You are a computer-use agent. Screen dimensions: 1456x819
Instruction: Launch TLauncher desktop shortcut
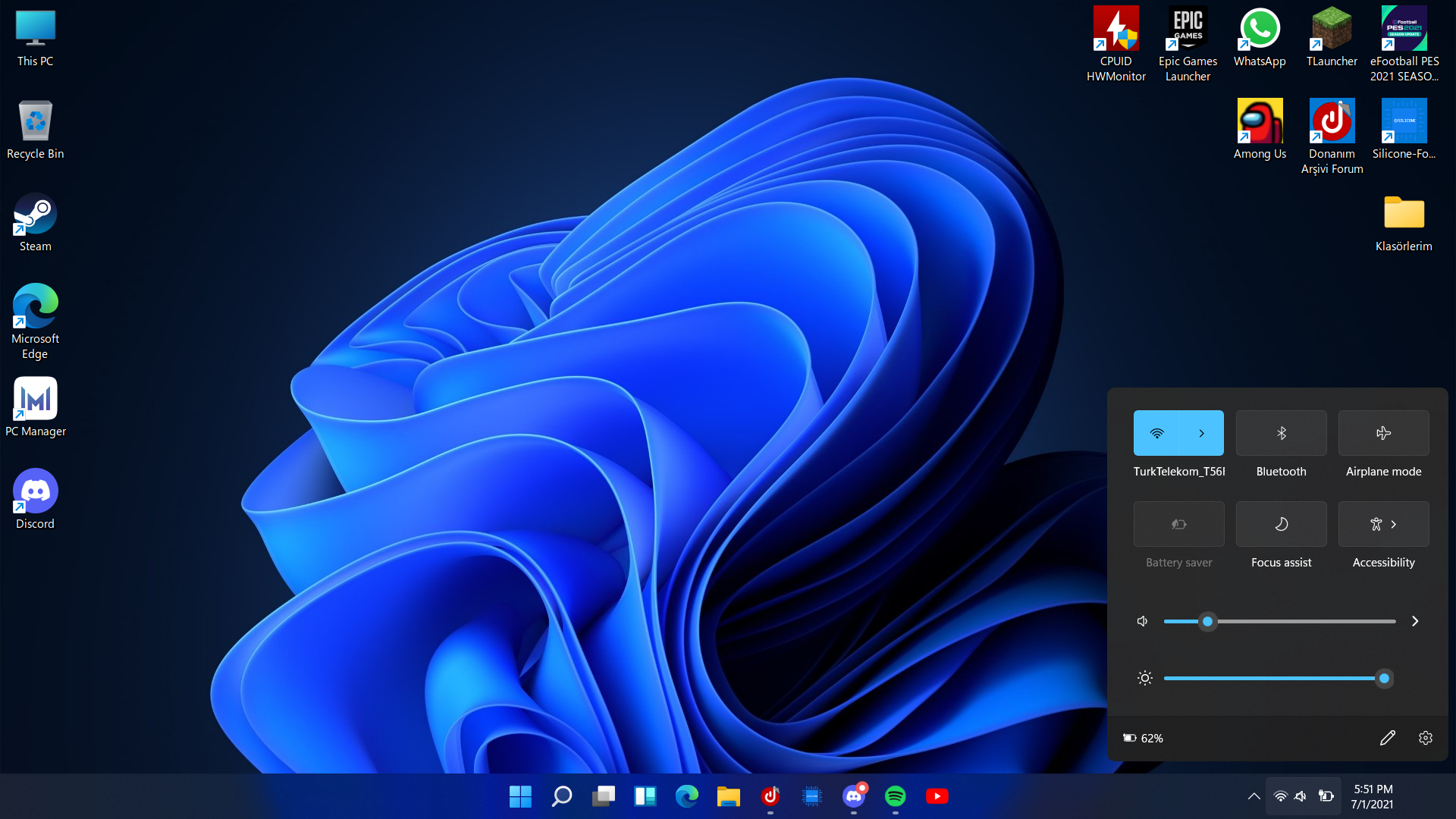[1332, 39]
